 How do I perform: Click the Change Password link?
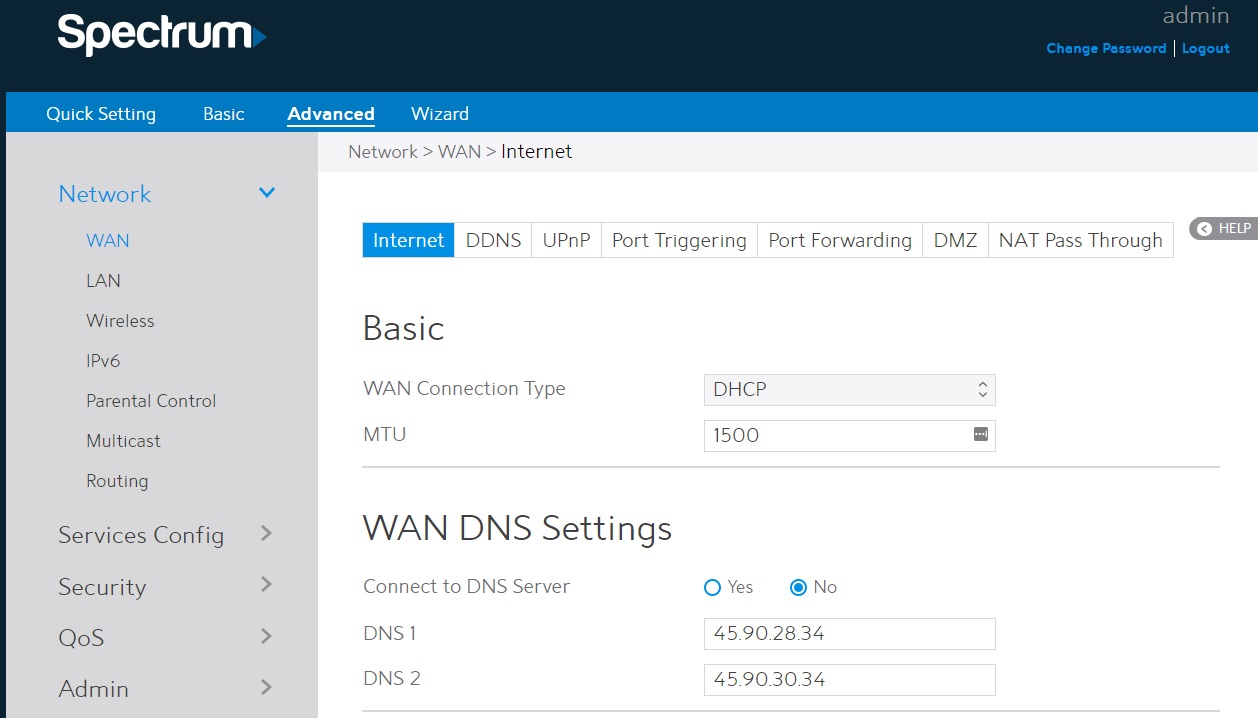click(1106, 48)
